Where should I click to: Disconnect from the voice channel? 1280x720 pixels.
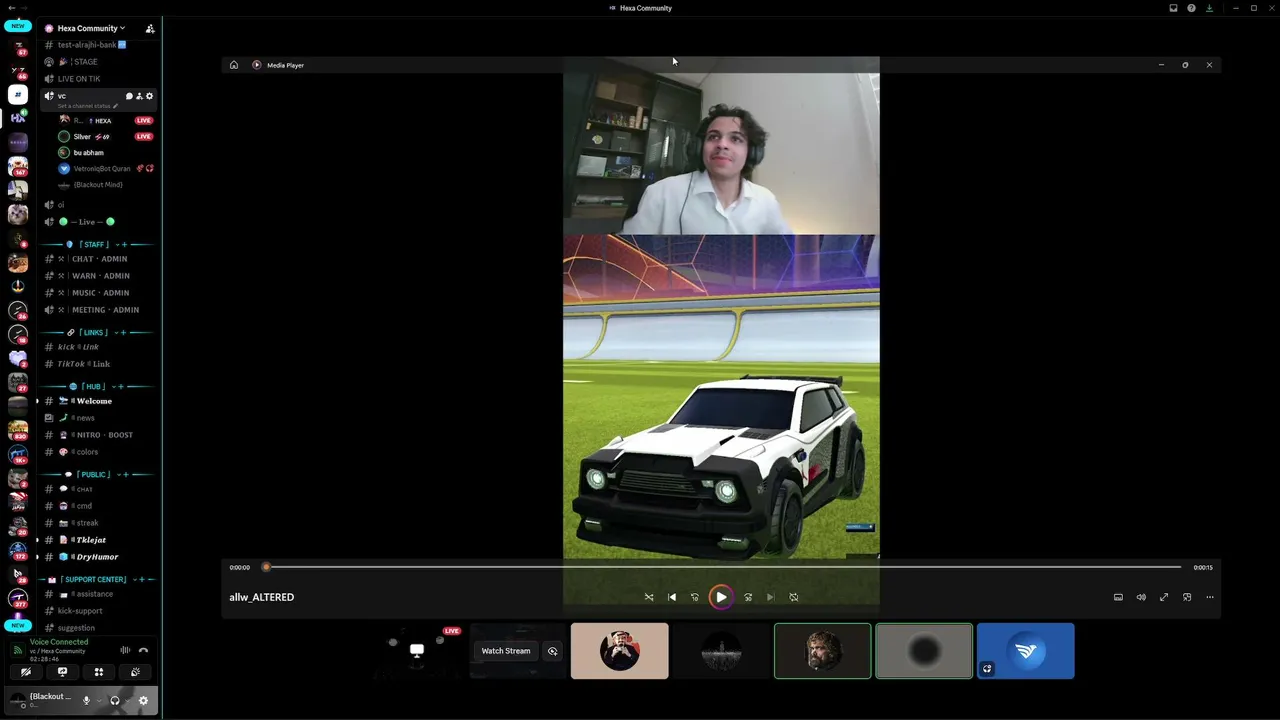click(x=143, y=650)
